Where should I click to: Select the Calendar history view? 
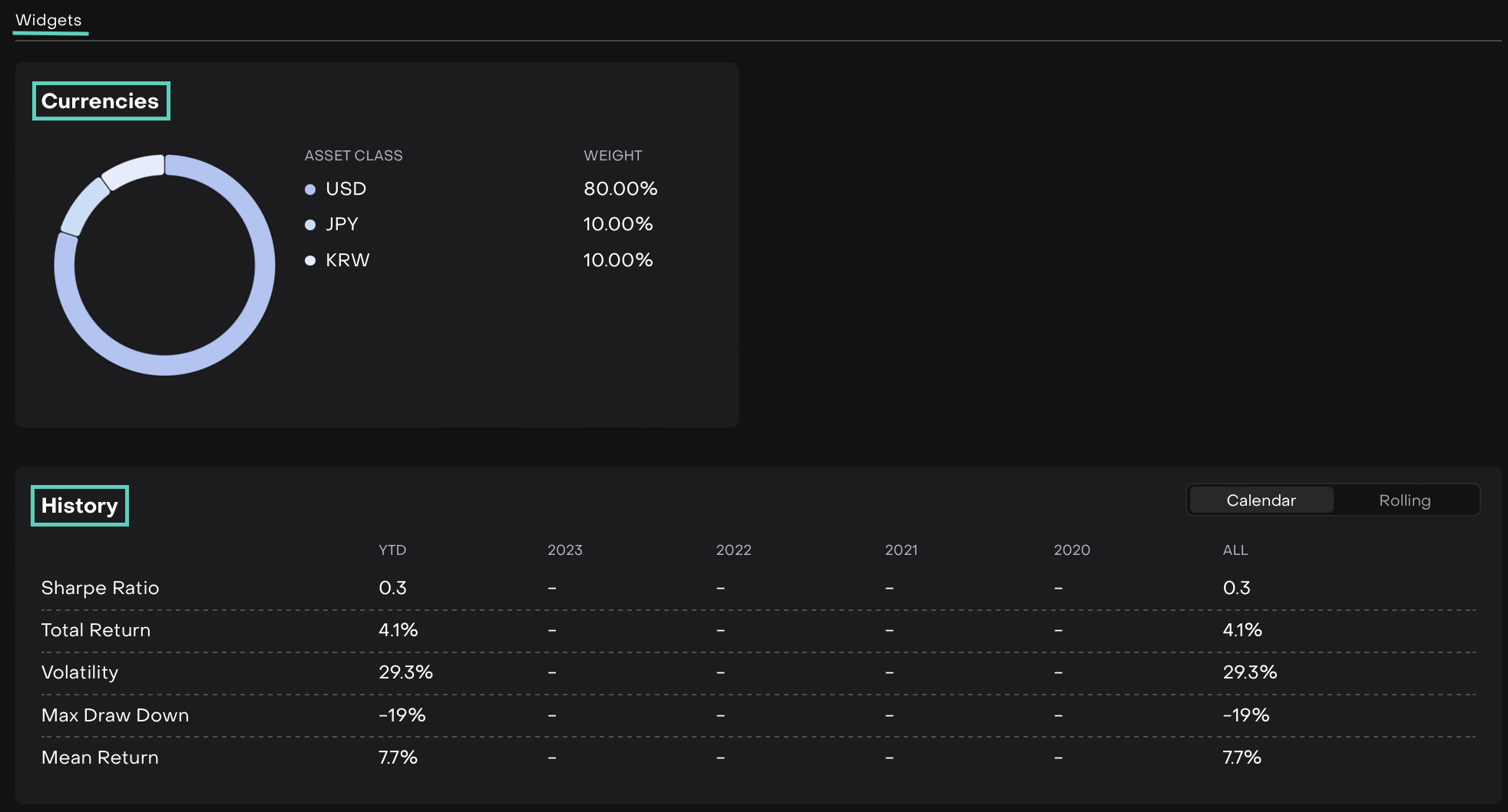[x=1261, y=500]
